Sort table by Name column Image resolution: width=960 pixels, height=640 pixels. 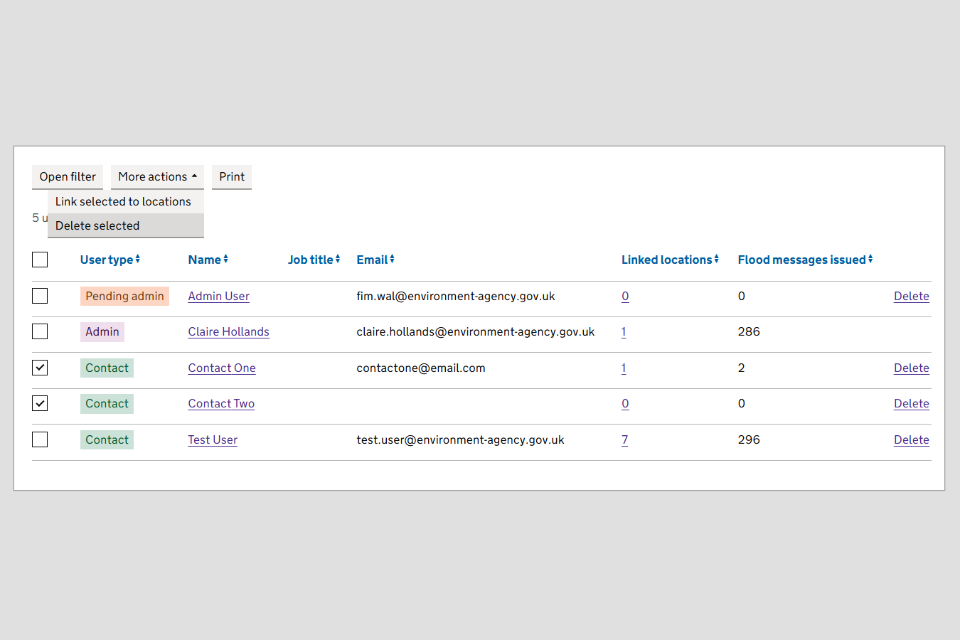click(x=208, y=260)
